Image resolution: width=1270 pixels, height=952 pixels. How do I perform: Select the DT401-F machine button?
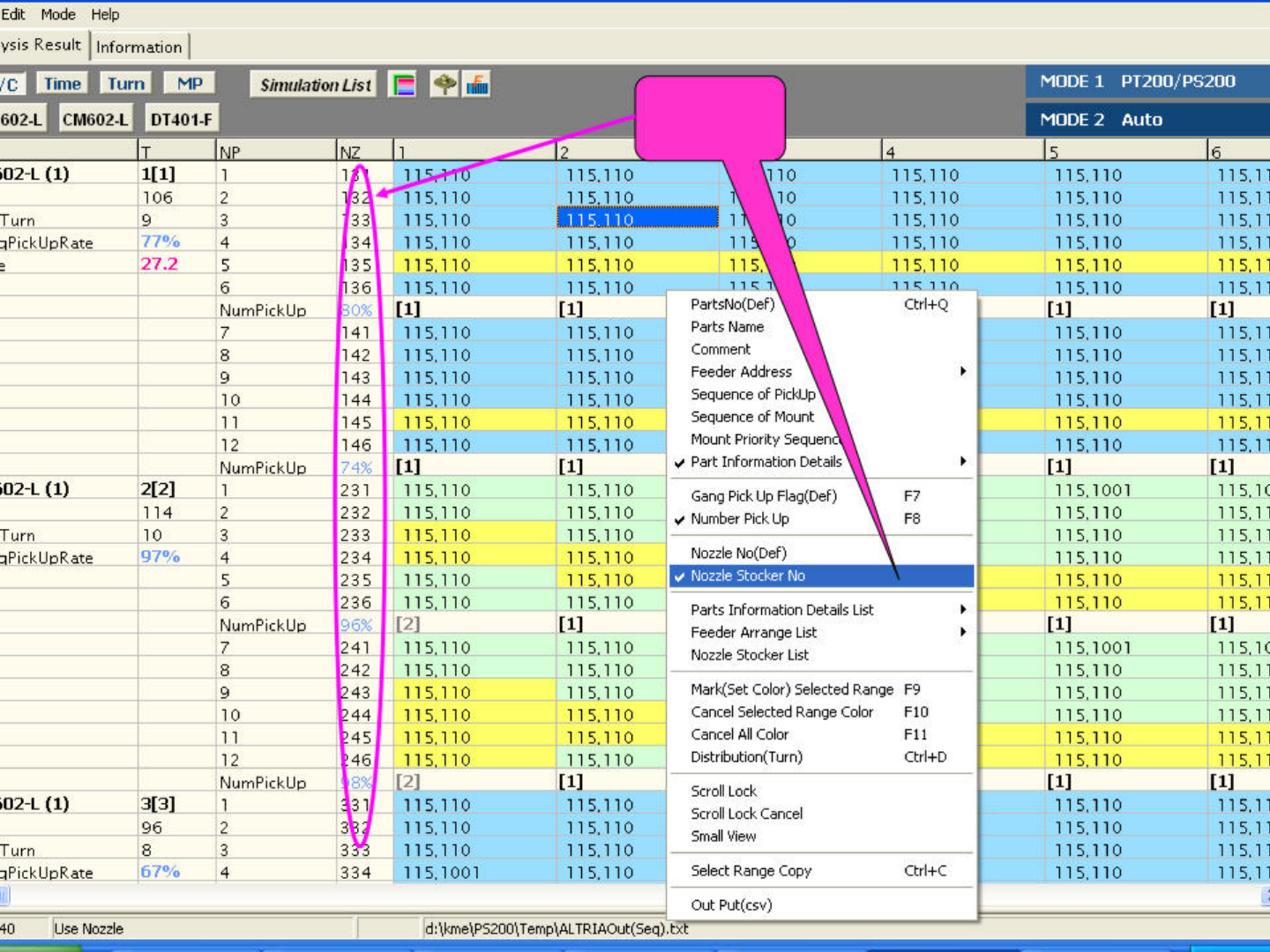(181, 119)
